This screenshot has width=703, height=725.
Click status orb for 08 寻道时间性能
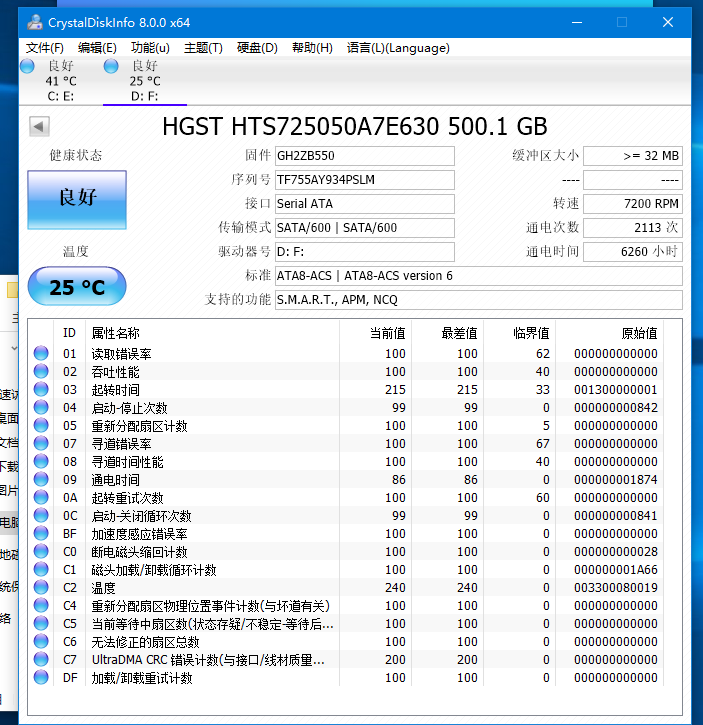[41, 461]
